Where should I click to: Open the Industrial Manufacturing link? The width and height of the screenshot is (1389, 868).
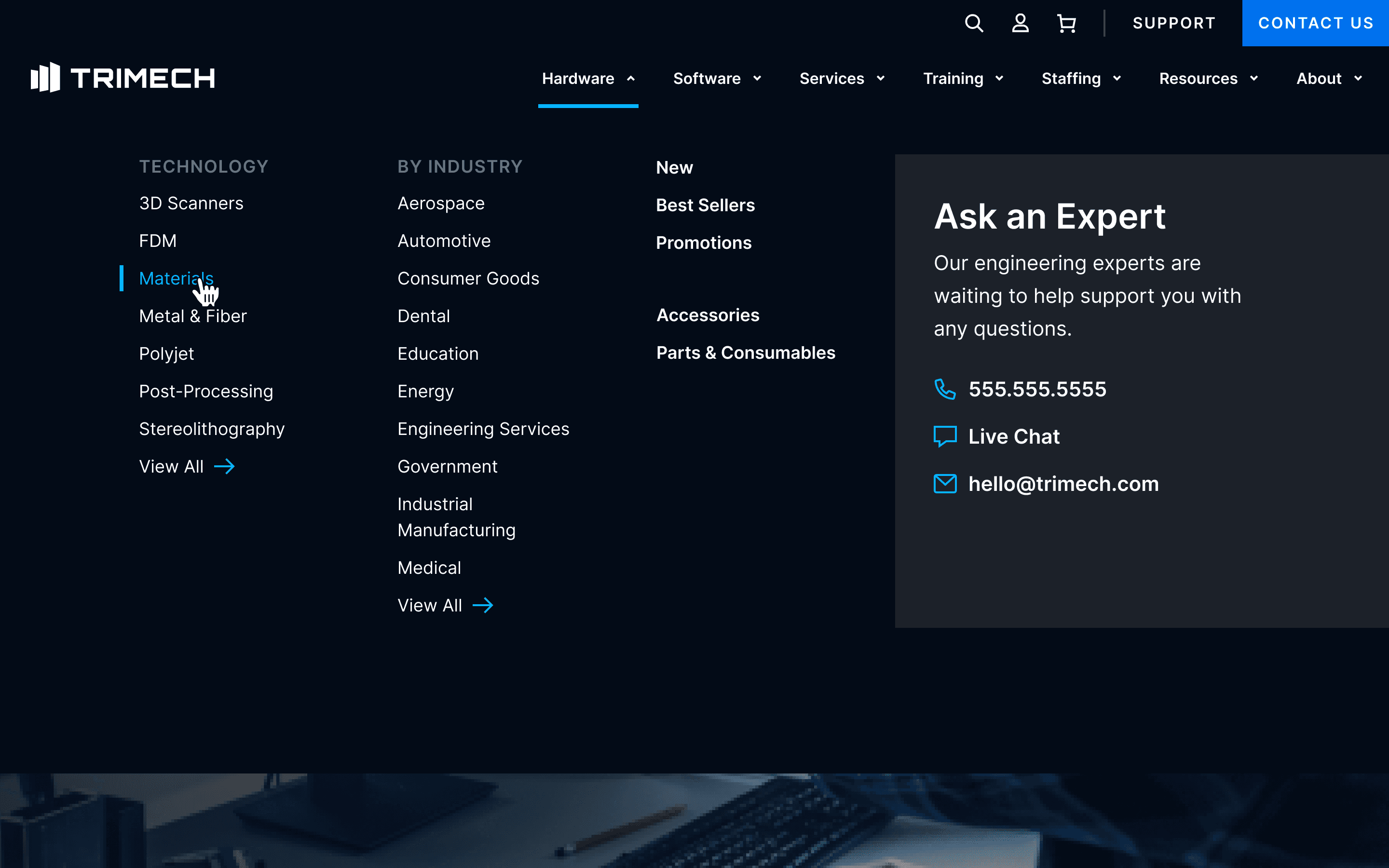pos(457,517)
